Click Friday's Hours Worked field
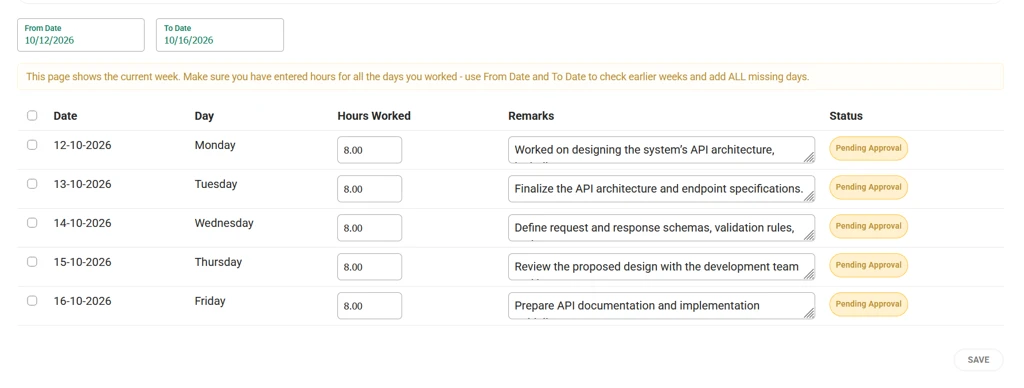Image resolution: width=1024 pixels, height=388 pixels. pos(370,306)
